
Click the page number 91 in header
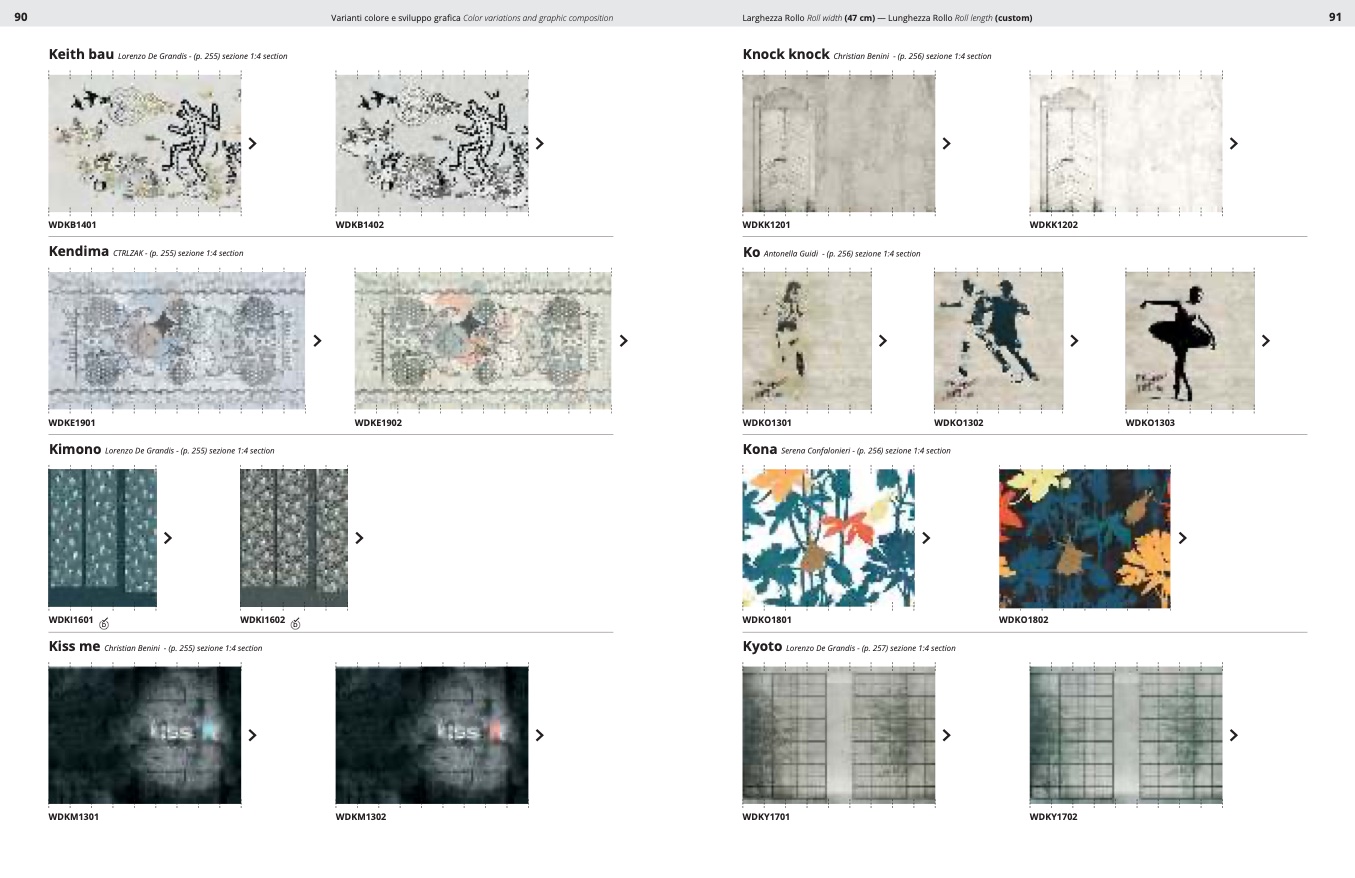[x=1334, y=17]
